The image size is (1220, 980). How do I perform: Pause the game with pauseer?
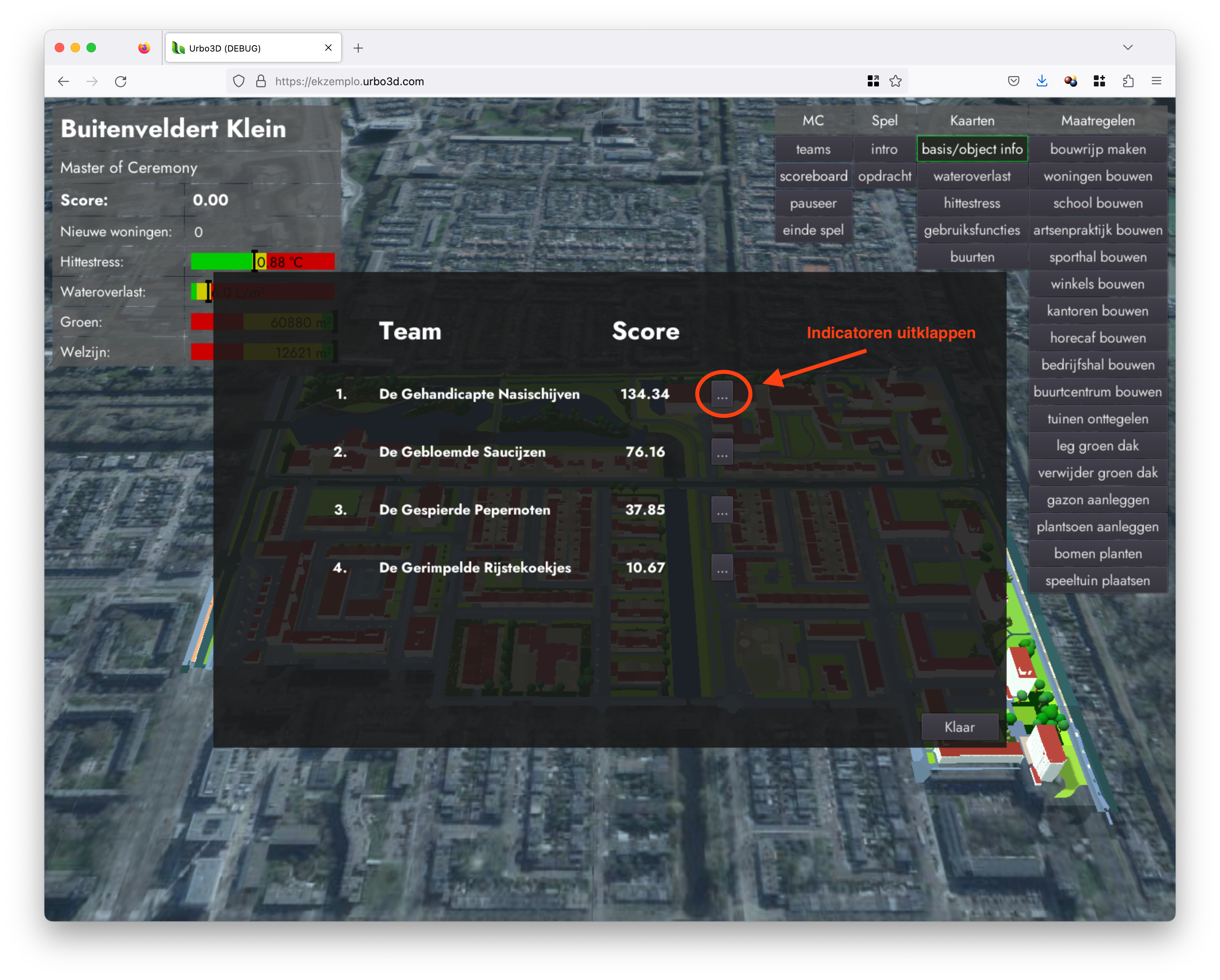tap(813, 204)
